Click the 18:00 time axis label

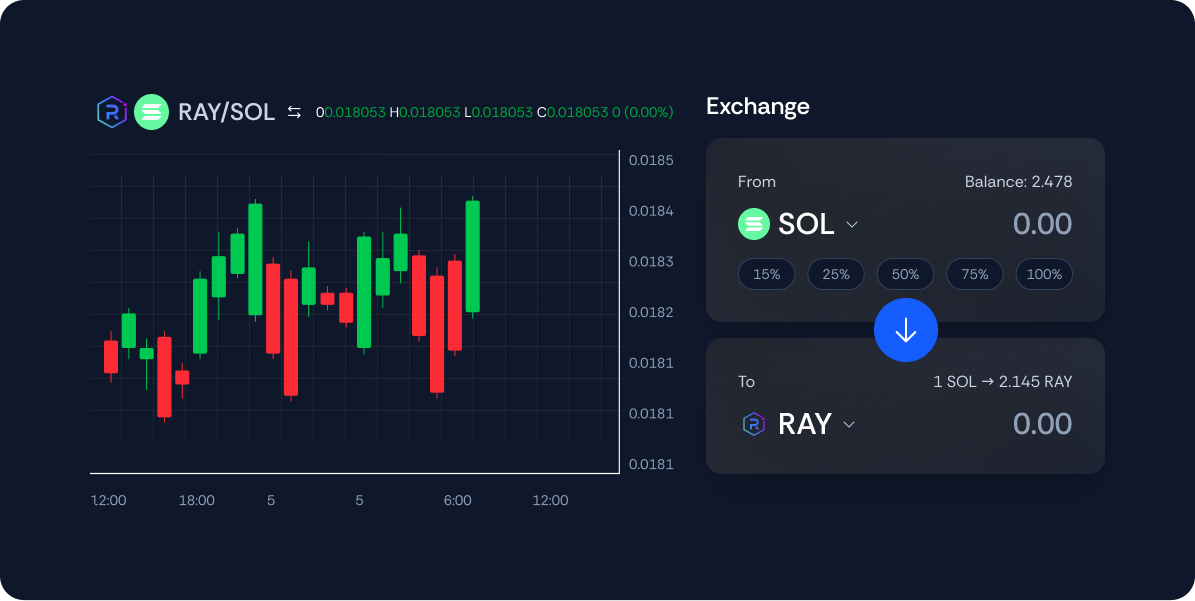pos(196,500)
